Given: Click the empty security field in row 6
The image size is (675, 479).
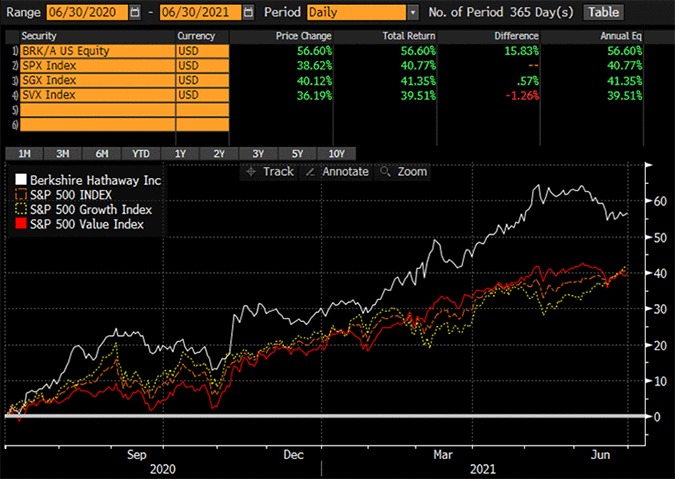Looking at the screenshot, I should pyautogui.click(x=97, y=124).
